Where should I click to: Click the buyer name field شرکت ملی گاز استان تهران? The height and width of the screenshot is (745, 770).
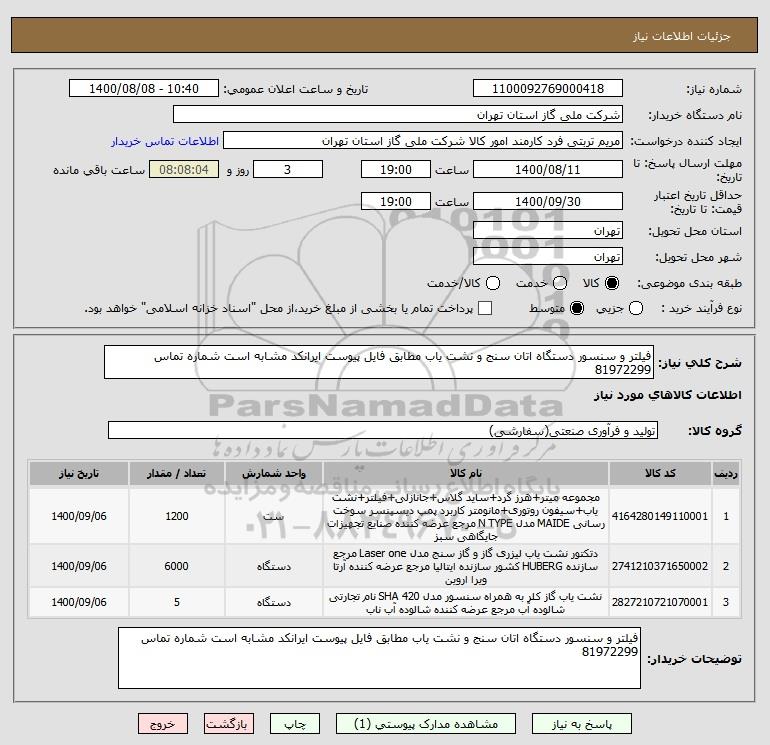[x=398, y=114]
